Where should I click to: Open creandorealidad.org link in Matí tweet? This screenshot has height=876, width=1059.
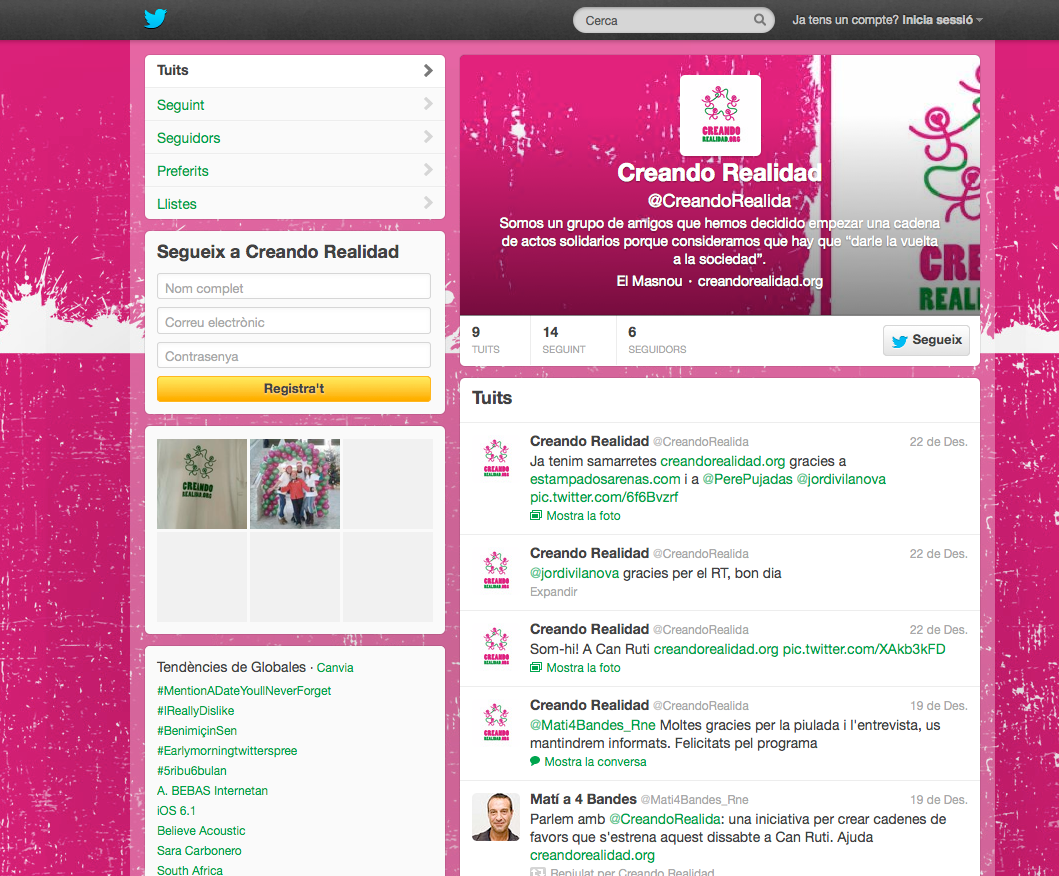(592, 855)
